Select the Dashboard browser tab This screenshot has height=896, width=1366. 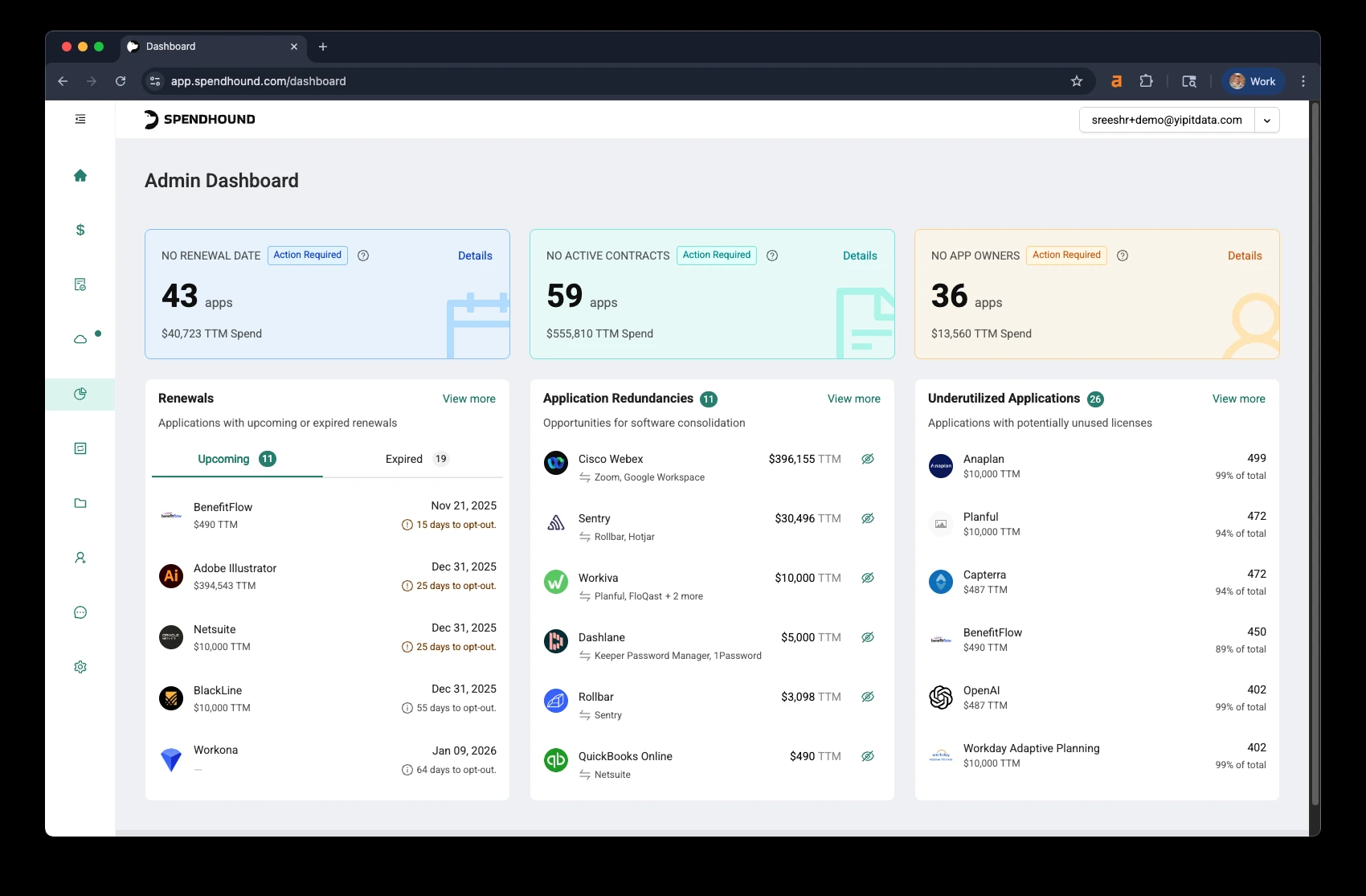213,47
